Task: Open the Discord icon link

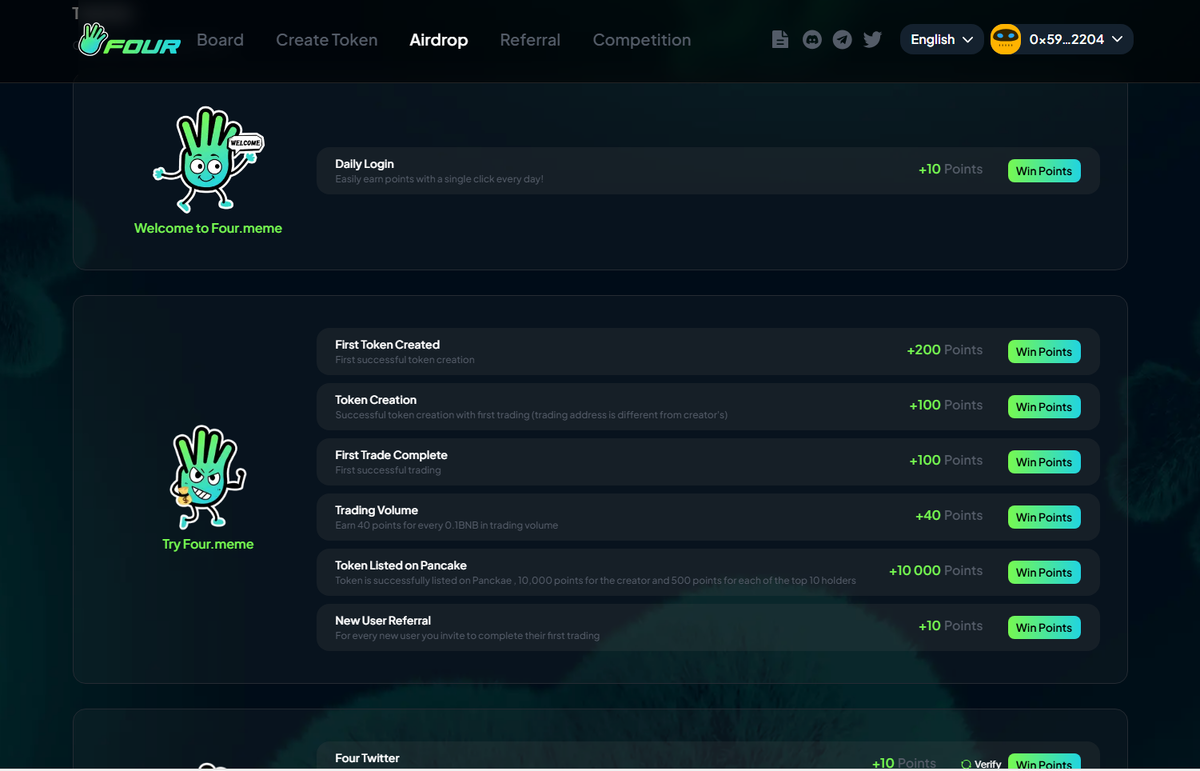Action: pyautogui.click(x=813, y=40)
